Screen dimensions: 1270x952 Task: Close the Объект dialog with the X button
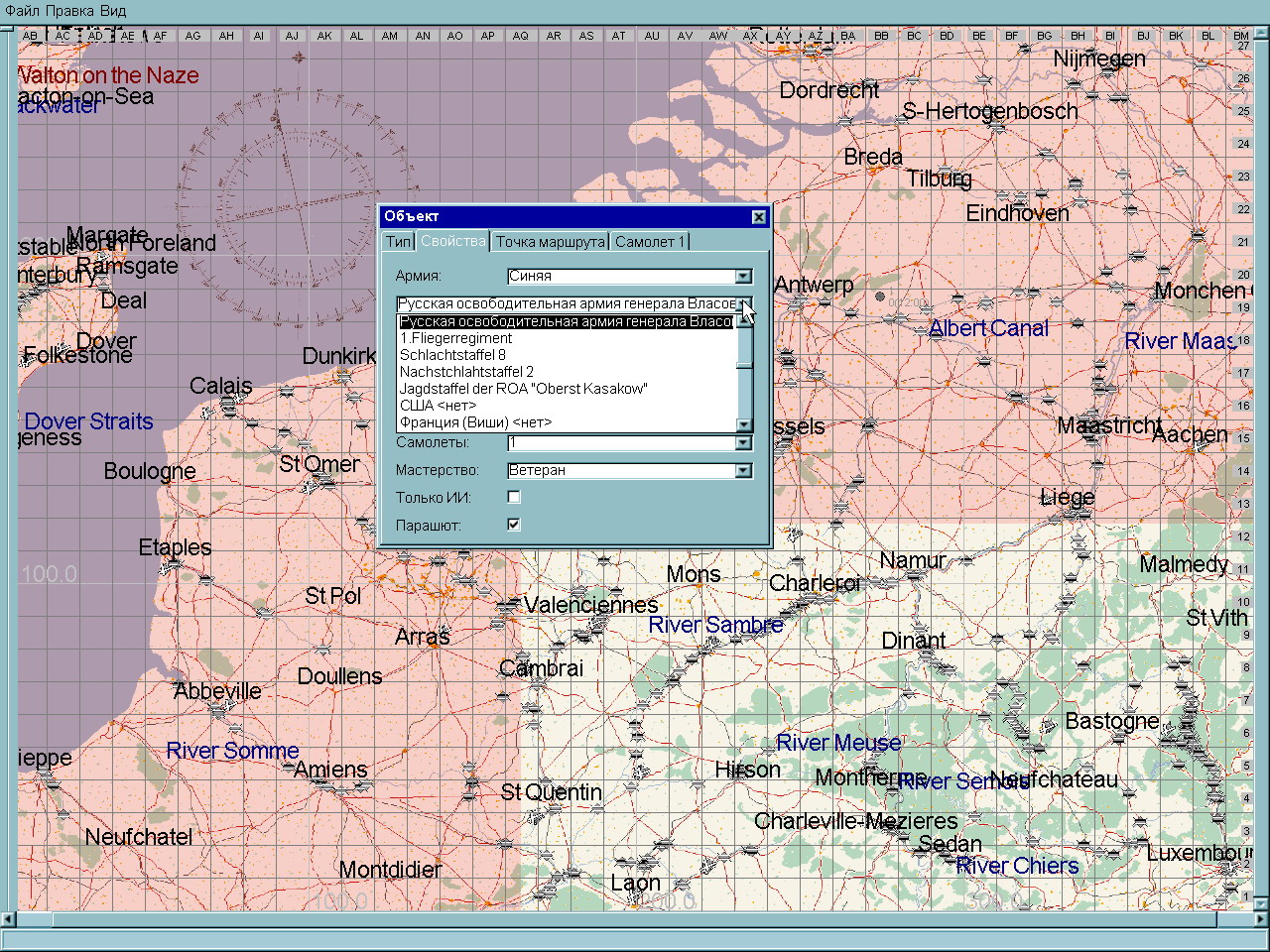(x=759, y=217)
